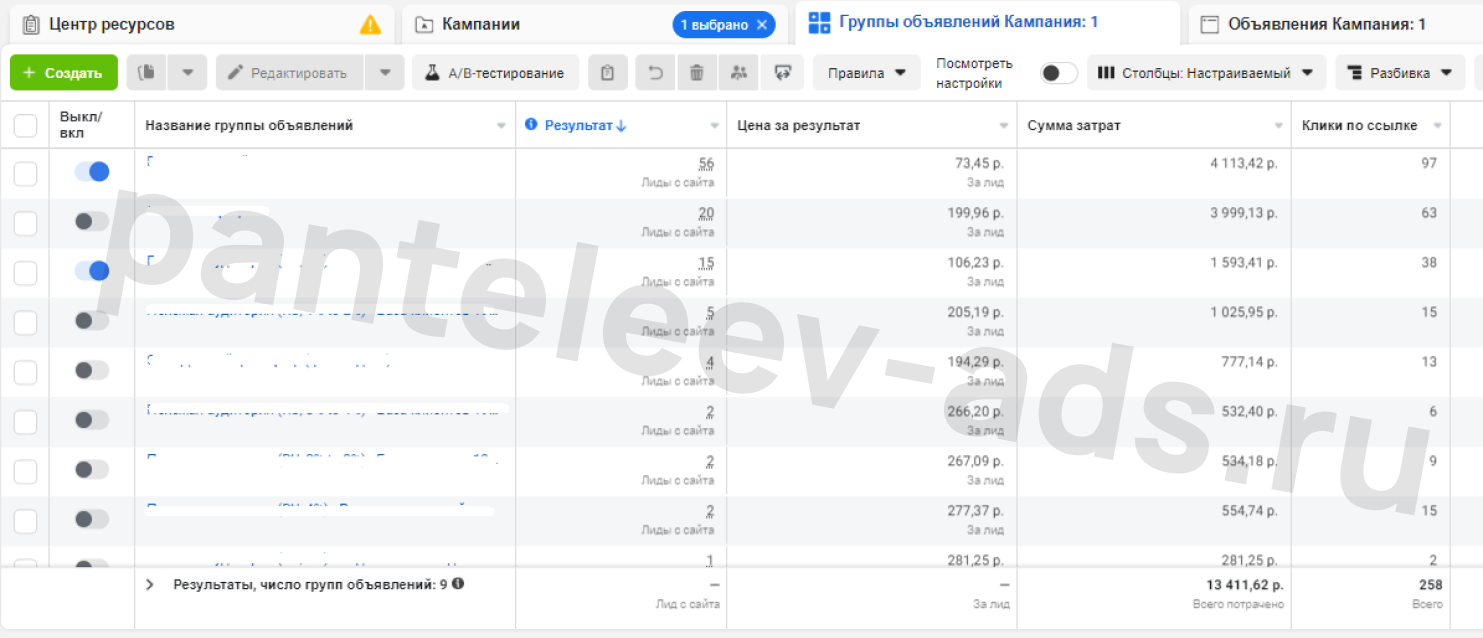The image size is (1483, 638).
Task: Tick checkbox of row with 205,19 р. price
Action: 25,322
